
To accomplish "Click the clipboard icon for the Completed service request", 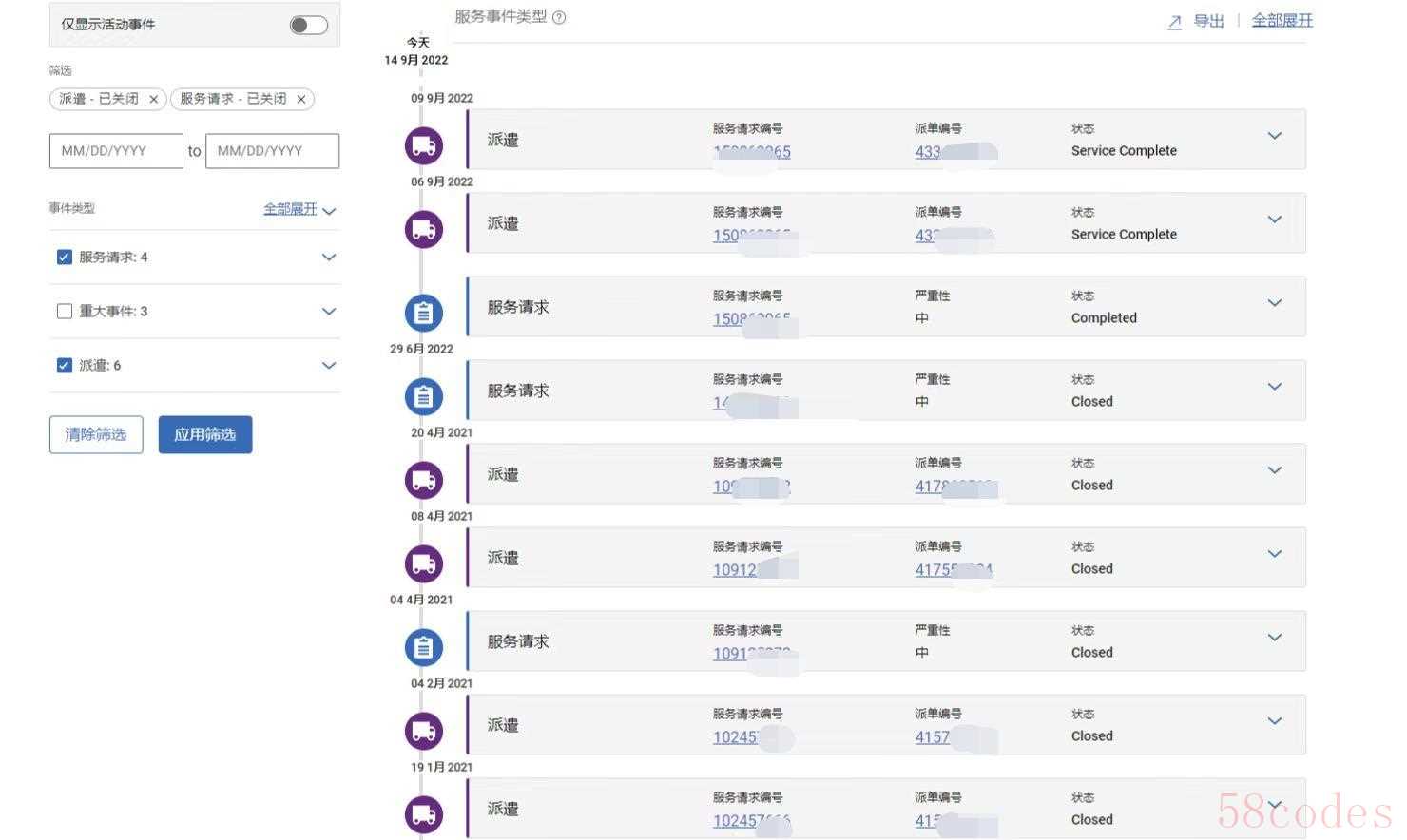I will [424, 313].
